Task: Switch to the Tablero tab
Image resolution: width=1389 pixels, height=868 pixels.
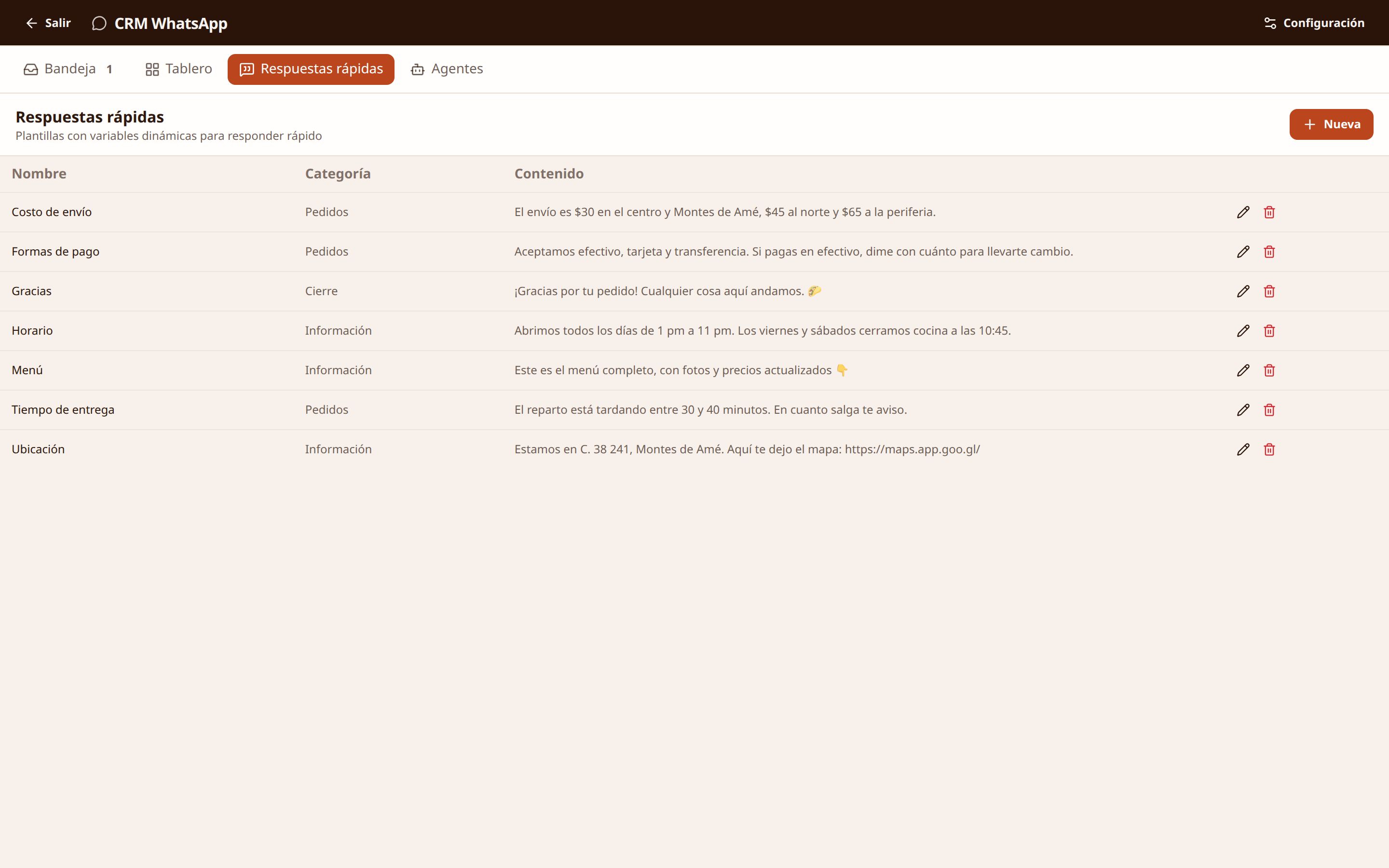Action: [178, 69]
